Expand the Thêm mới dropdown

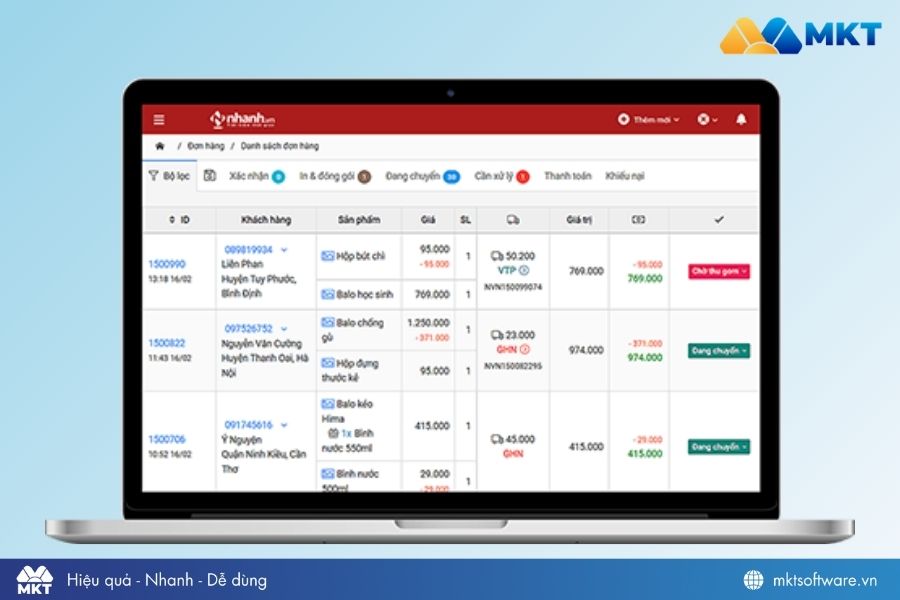(649, 120)
